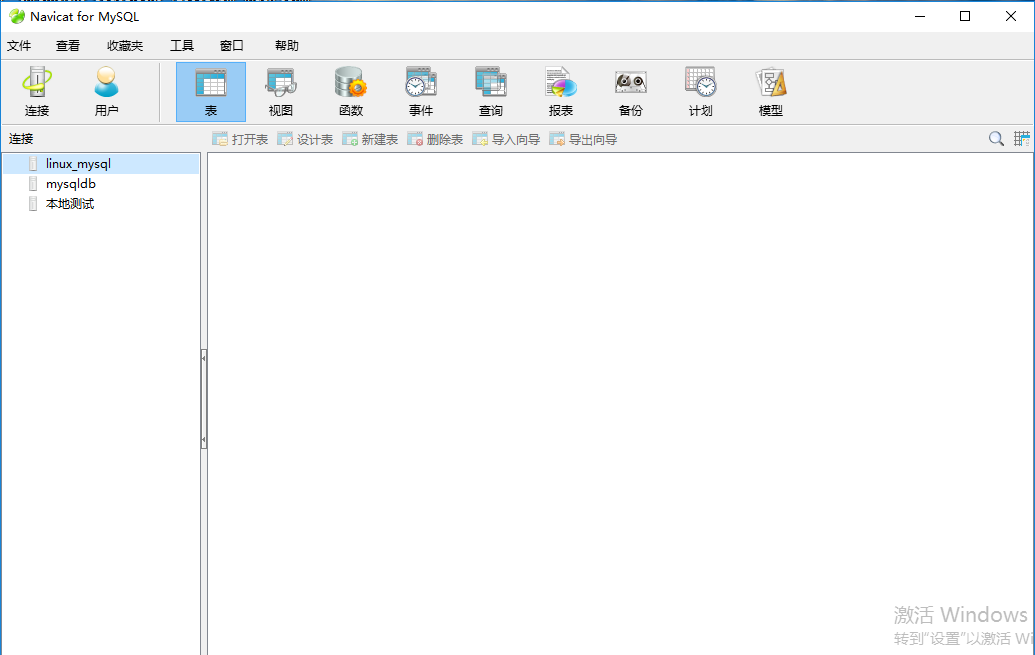1035x655 pixels.
Task: Select the linux_mysql connection
Action: tap(78, 164)
